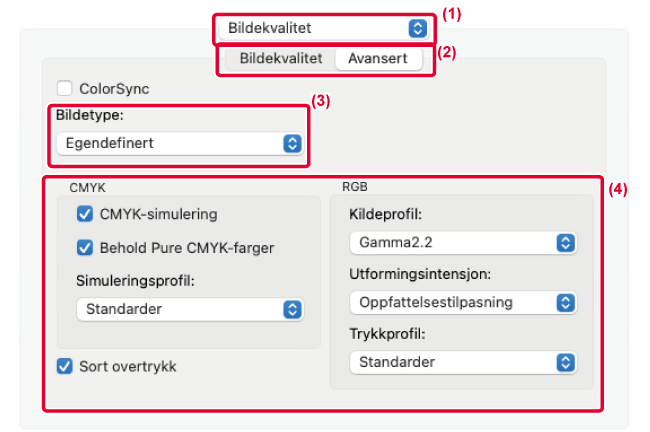This screenshot has width=650, height=432.
Task: Toggle the ColorSync checkbox
Action: pos(66,88)
